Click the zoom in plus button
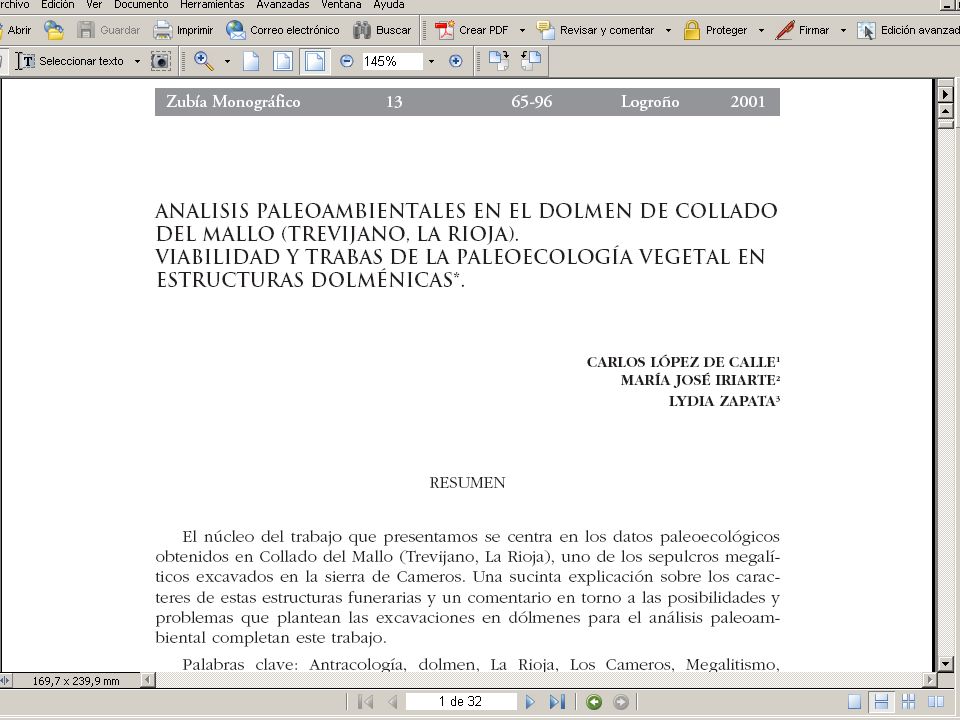Viewport: 960px width, 720px height. pyautogui.click(x=456, y=61)
